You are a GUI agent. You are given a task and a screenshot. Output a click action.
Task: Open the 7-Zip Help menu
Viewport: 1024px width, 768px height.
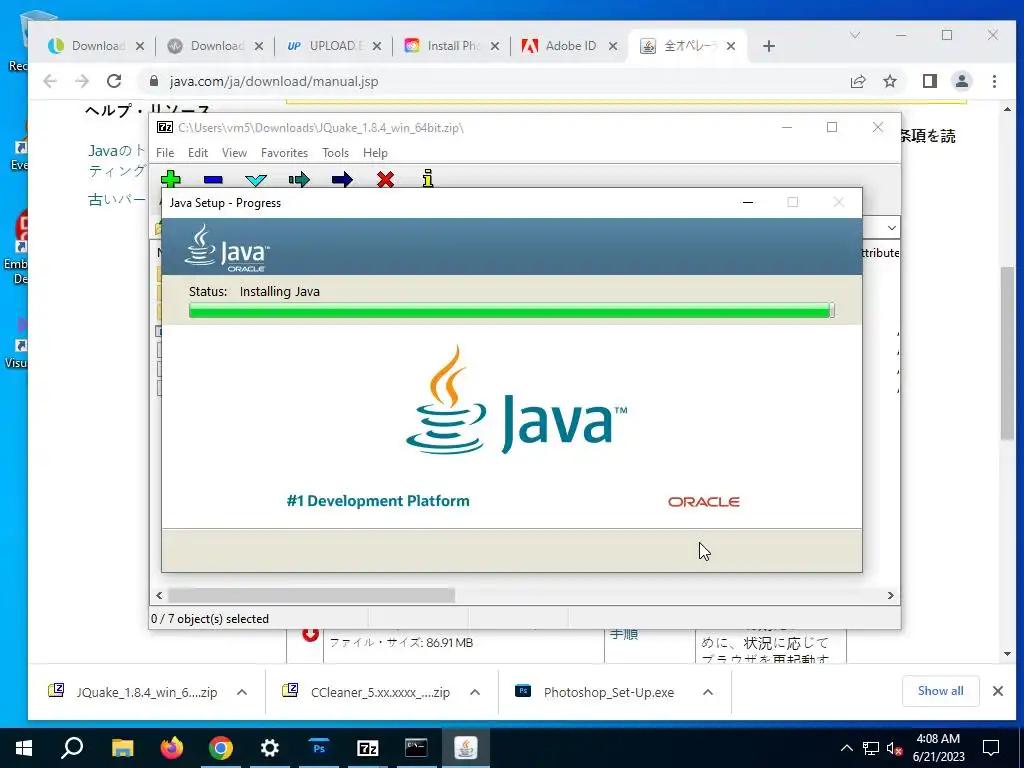(376, 153)
